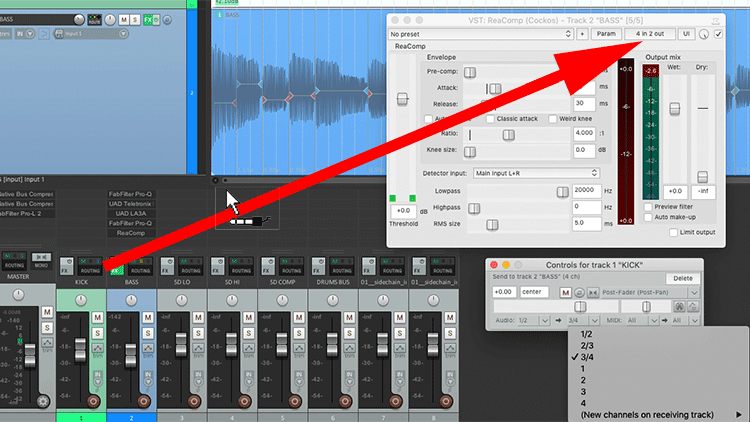Solo the SD LO mixer channel
Image resolution: width=750 pixels, height=422 pixels.
(x=199, y=333)
